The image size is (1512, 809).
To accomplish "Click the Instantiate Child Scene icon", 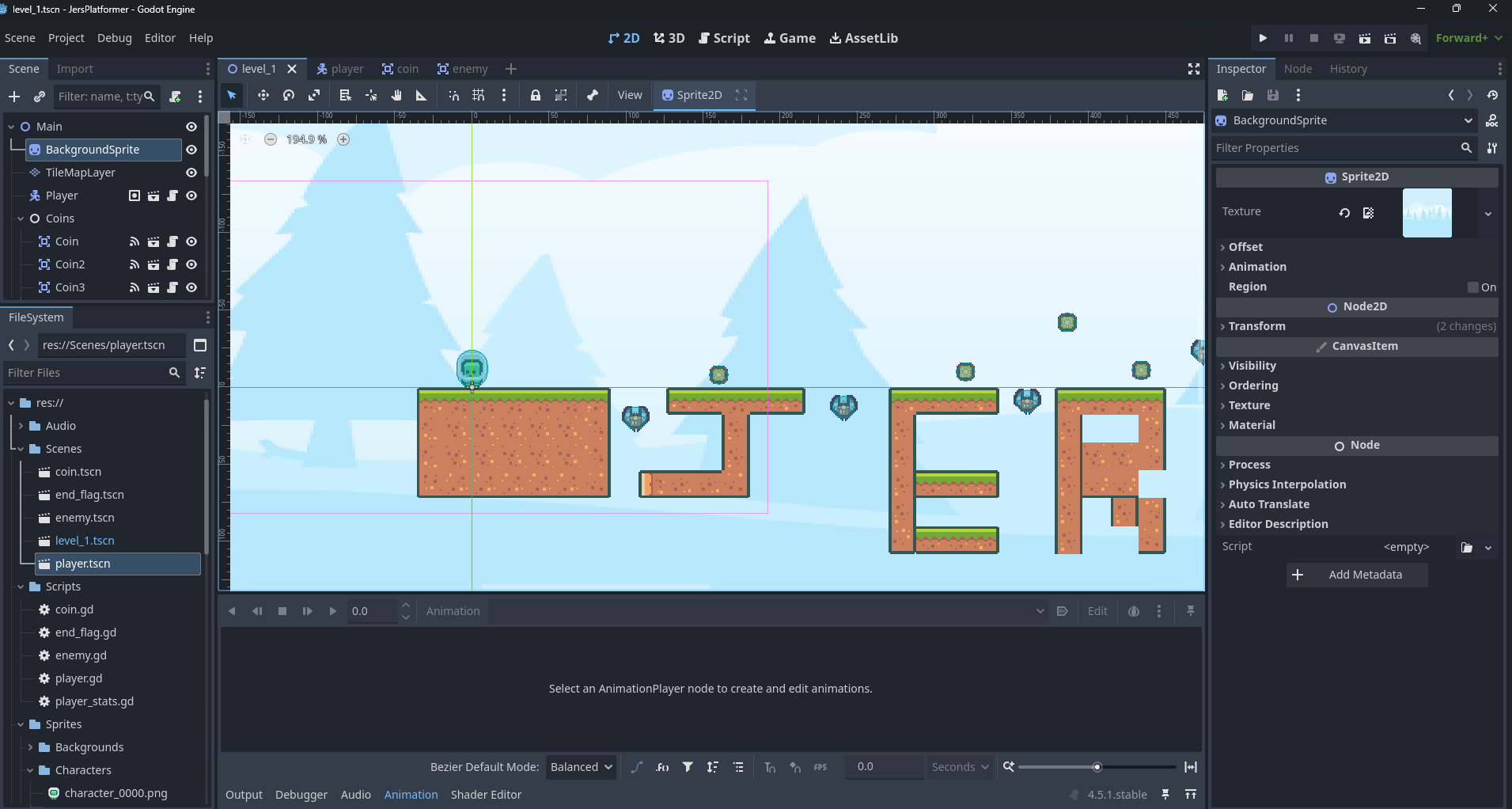I will (x=39, y=97).
